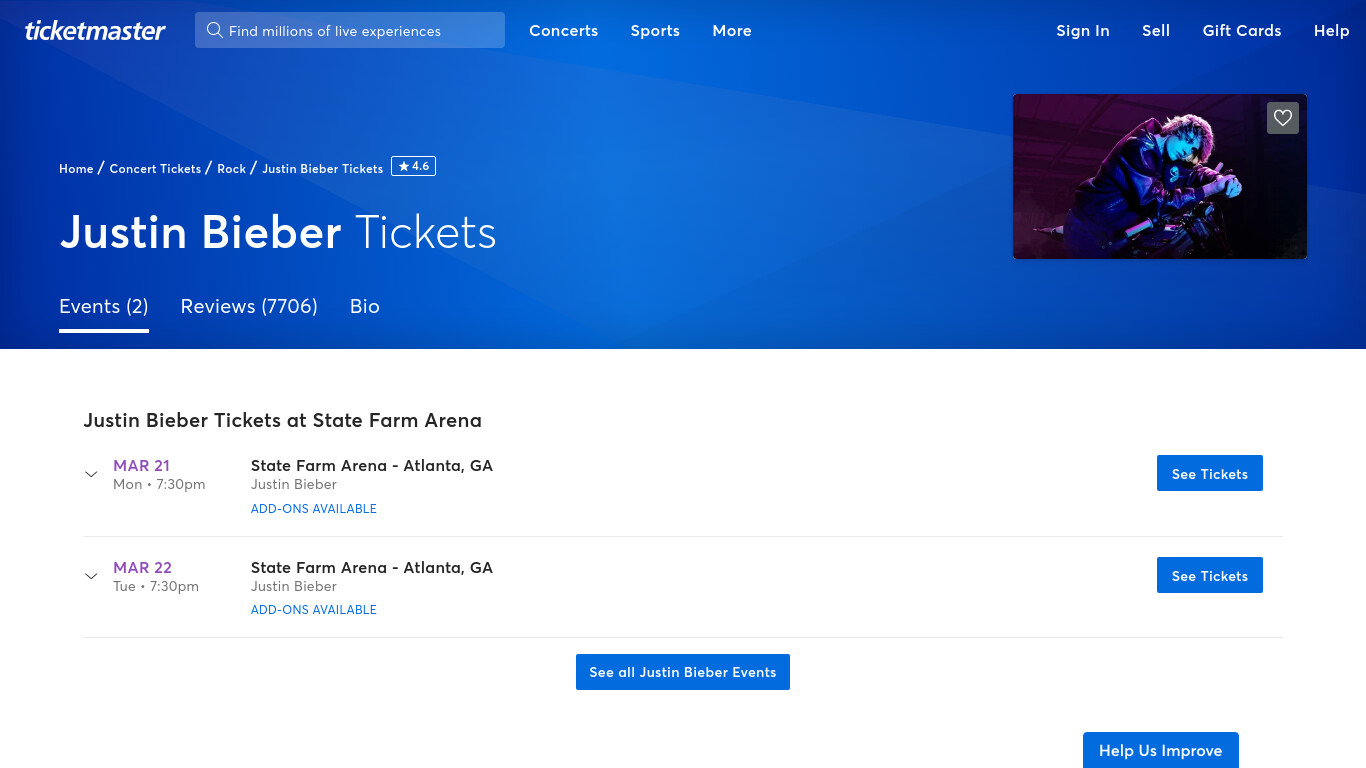
Task: Toggle the heart favorite icon on artist photo
Action: (x=1283, y=118)
